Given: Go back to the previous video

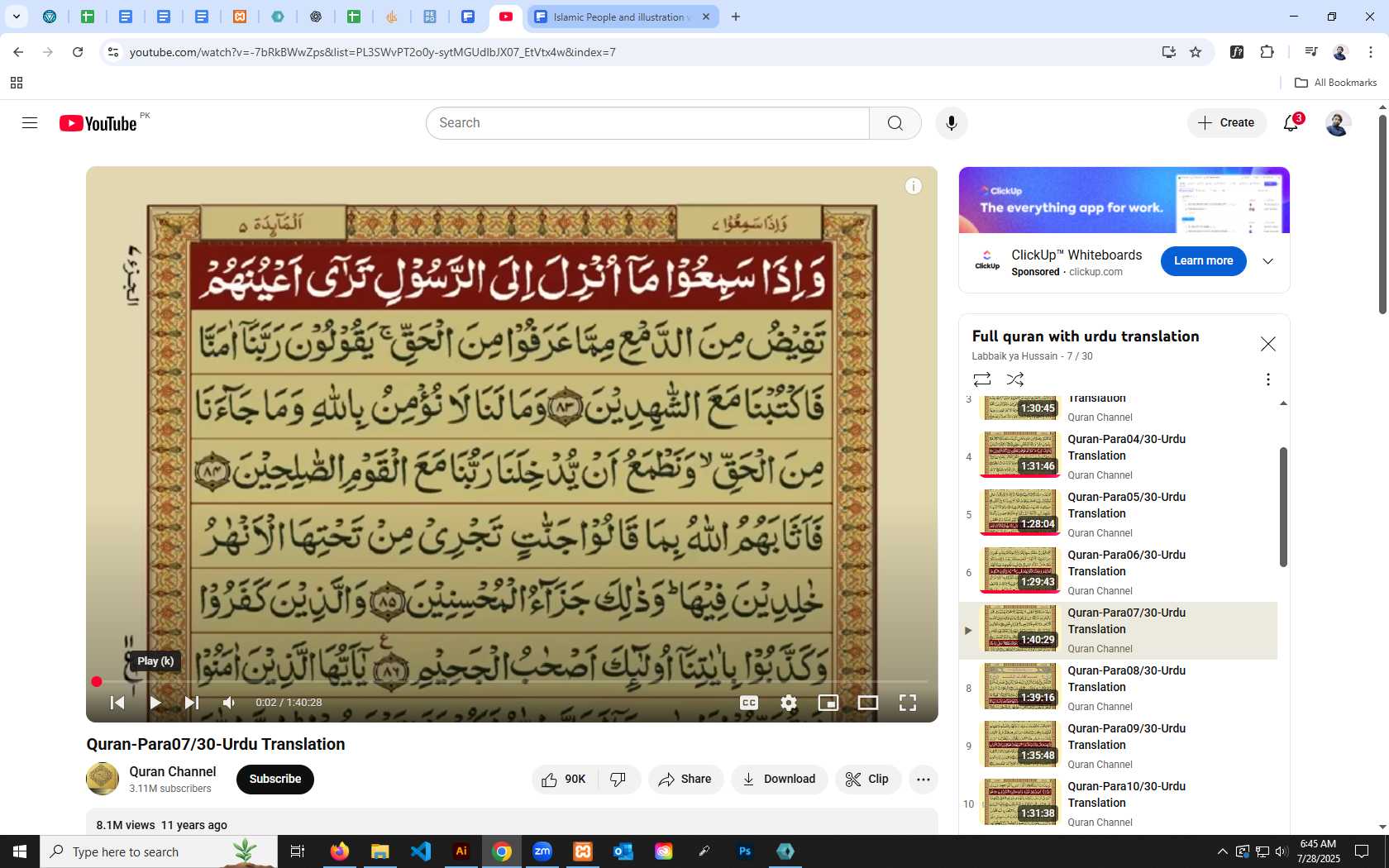Looking at the screenshot, I should [x=117, y=703].
